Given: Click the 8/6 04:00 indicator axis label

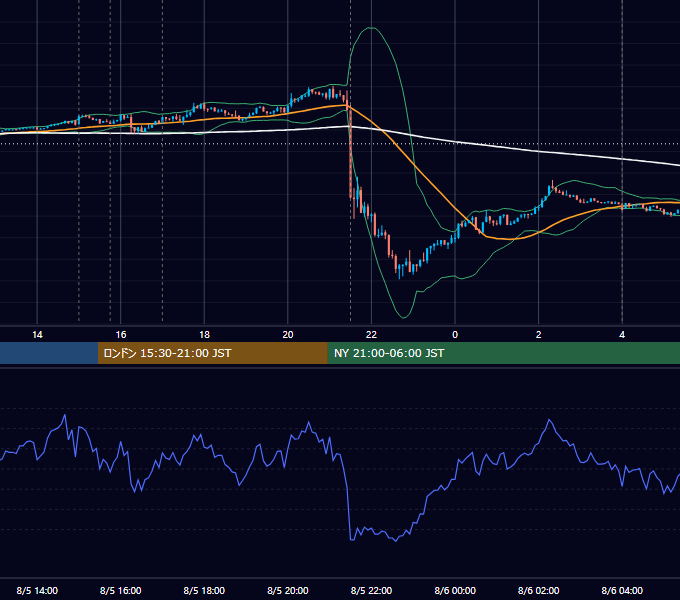Looking at the screenshot, I should click(x=622, y=590).
